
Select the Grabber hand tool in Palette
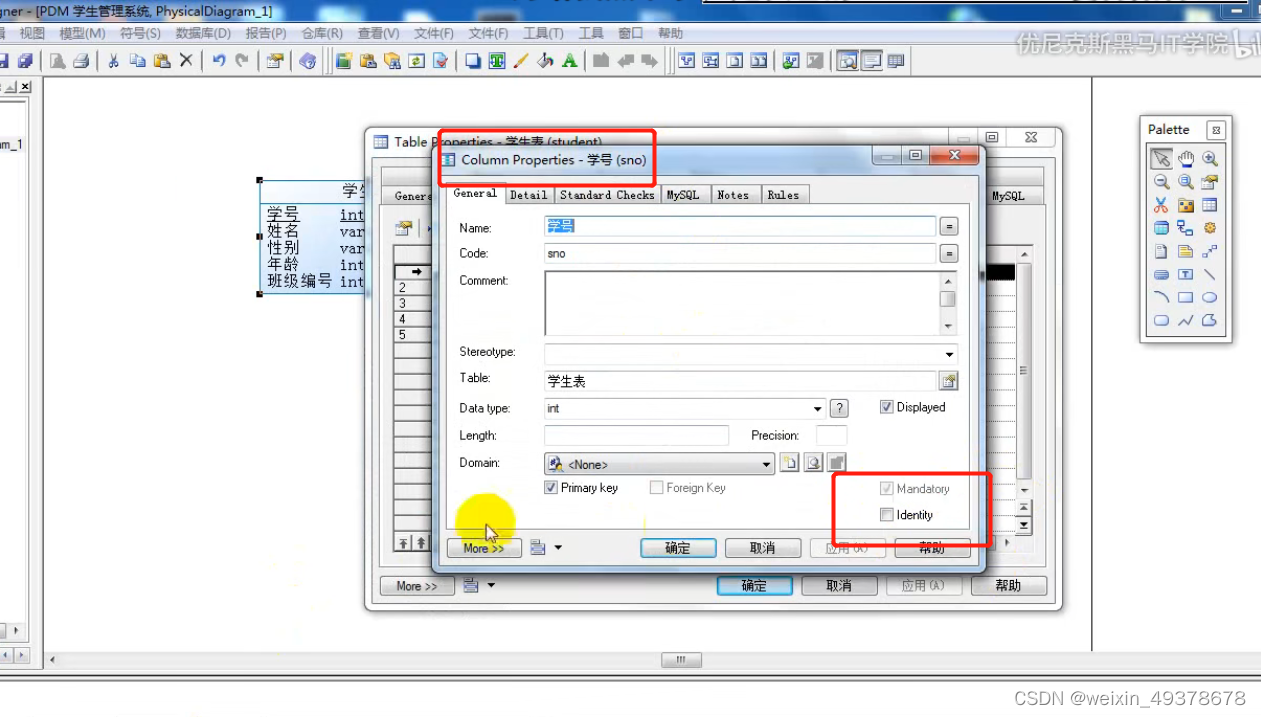point(1185,158)
